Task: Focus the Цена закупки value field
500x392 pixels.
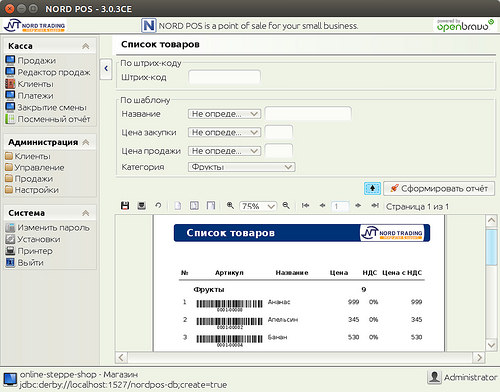Action: click(x=279, y=132)
